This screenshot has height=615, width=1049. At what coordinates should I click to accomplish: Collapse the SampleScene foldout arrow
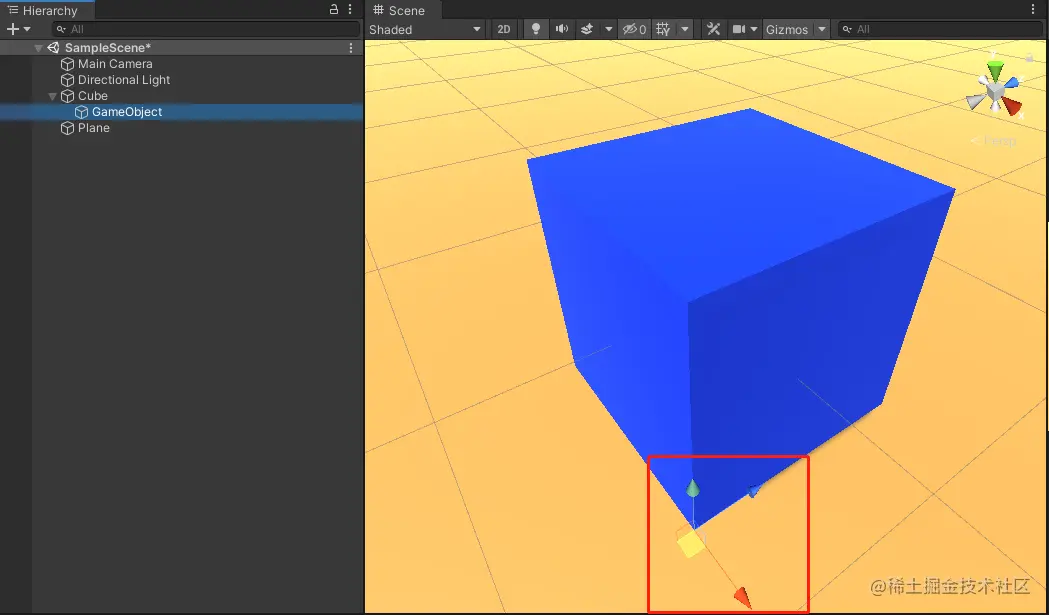click(39, 48)
